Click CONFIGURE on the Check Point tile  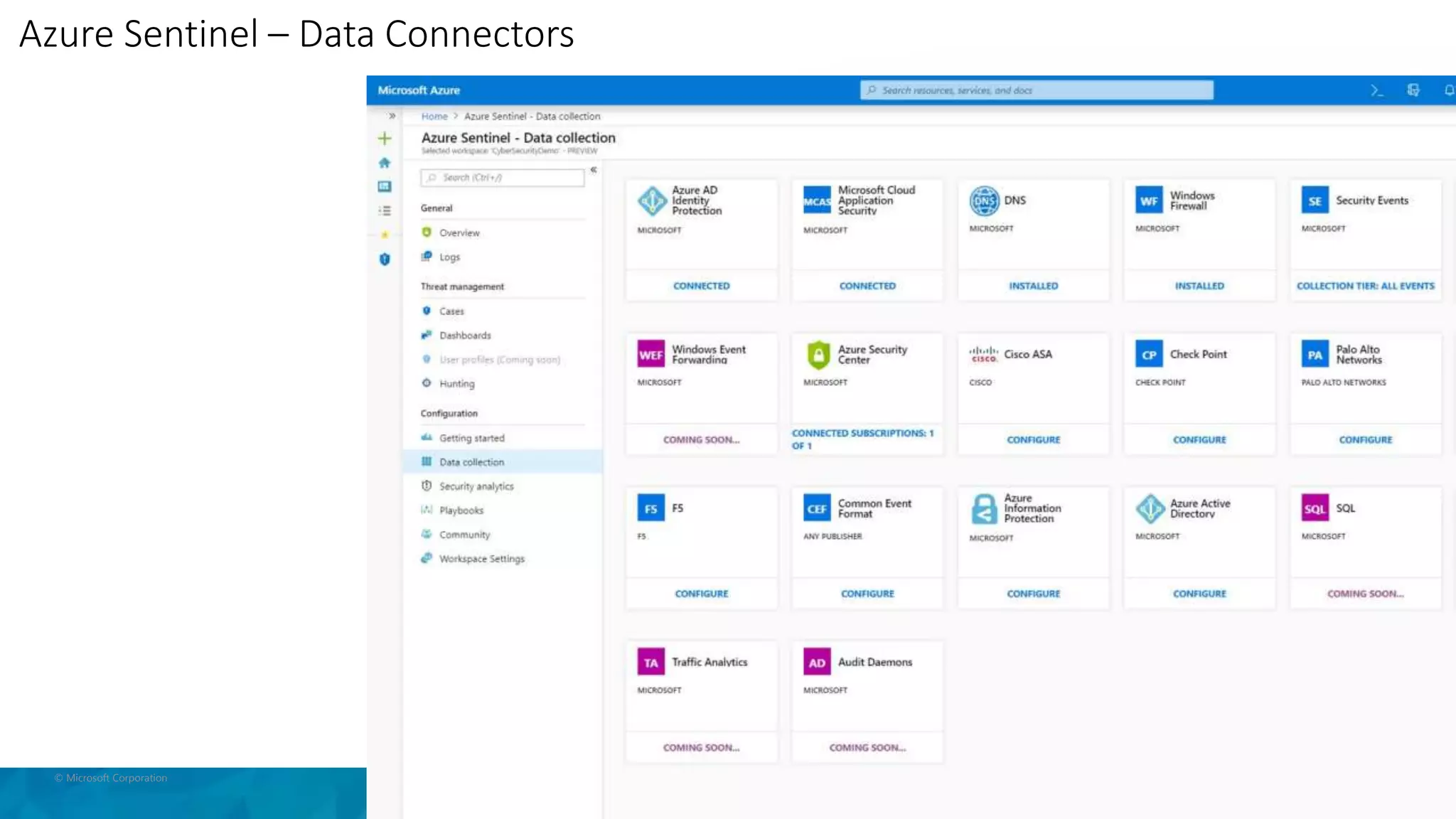pos(1199,440)
